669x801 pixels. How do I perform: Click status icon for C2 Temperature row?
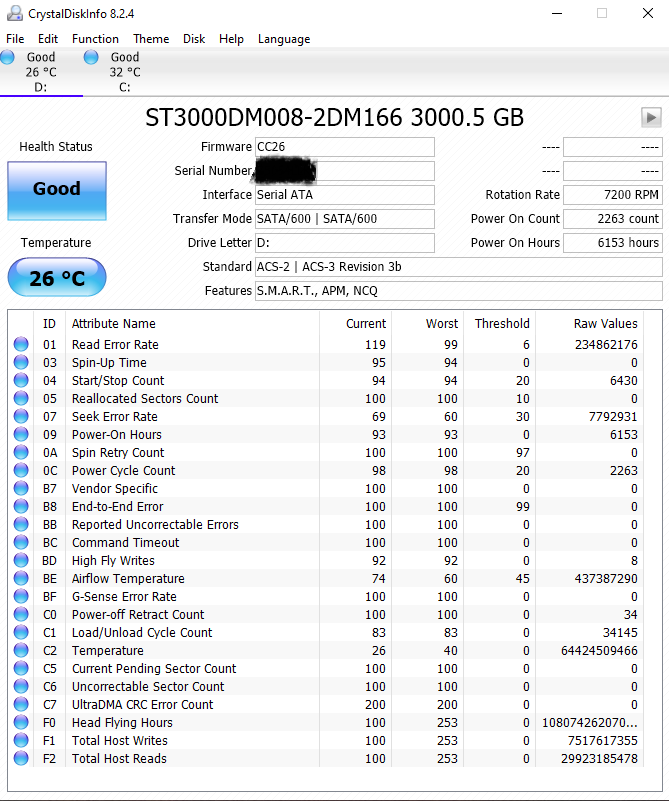click(x=21, y=650)
